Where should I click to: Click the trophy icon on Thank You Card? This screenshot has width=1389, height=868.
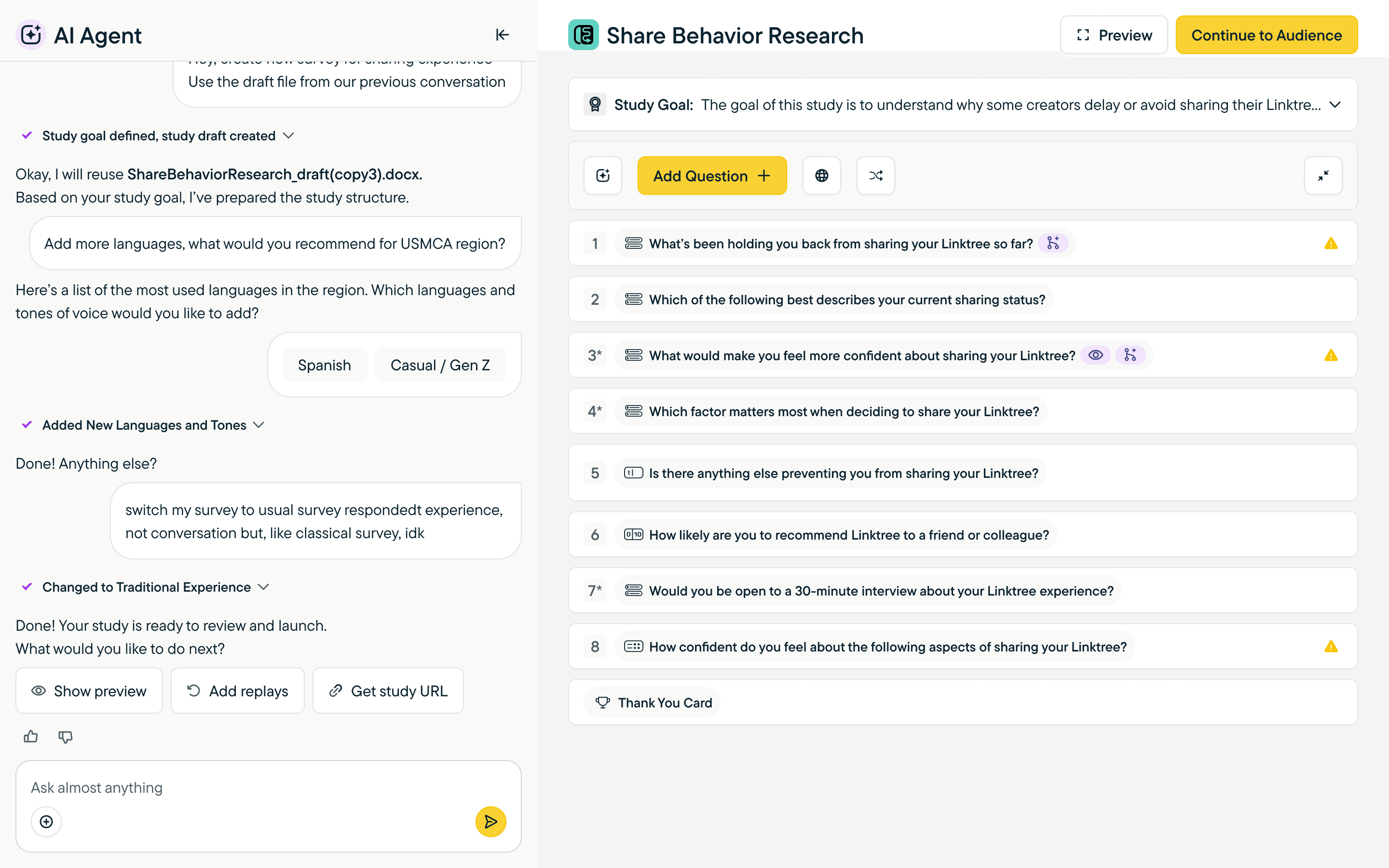(x=603, y=703)
